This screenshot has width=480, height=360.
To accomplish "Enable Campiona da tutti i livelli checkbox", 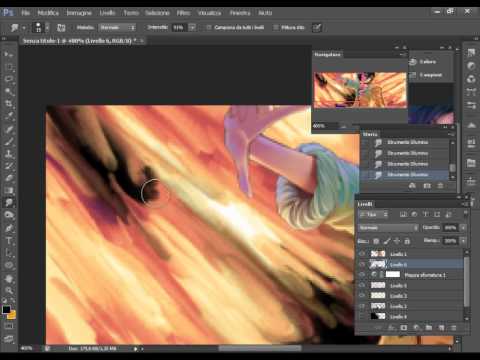I will tap(209, 28).
